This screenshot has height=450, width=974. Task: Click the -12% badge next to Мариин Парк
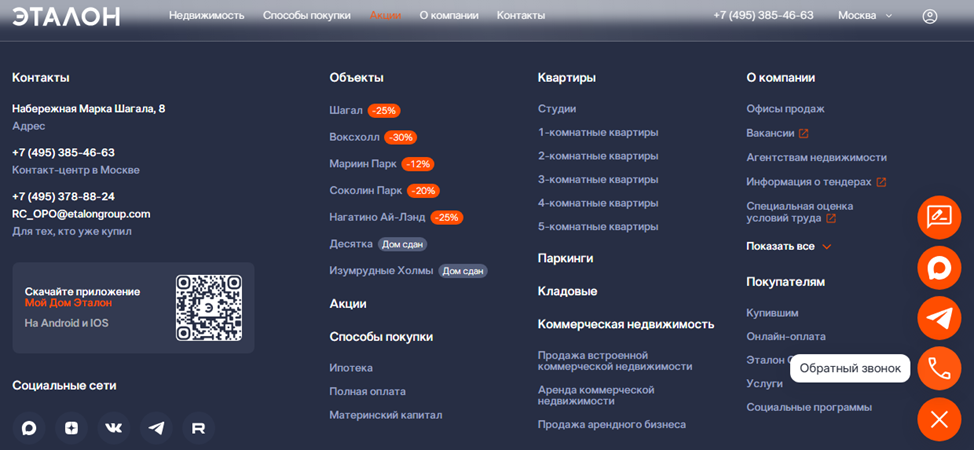(418, 164)
